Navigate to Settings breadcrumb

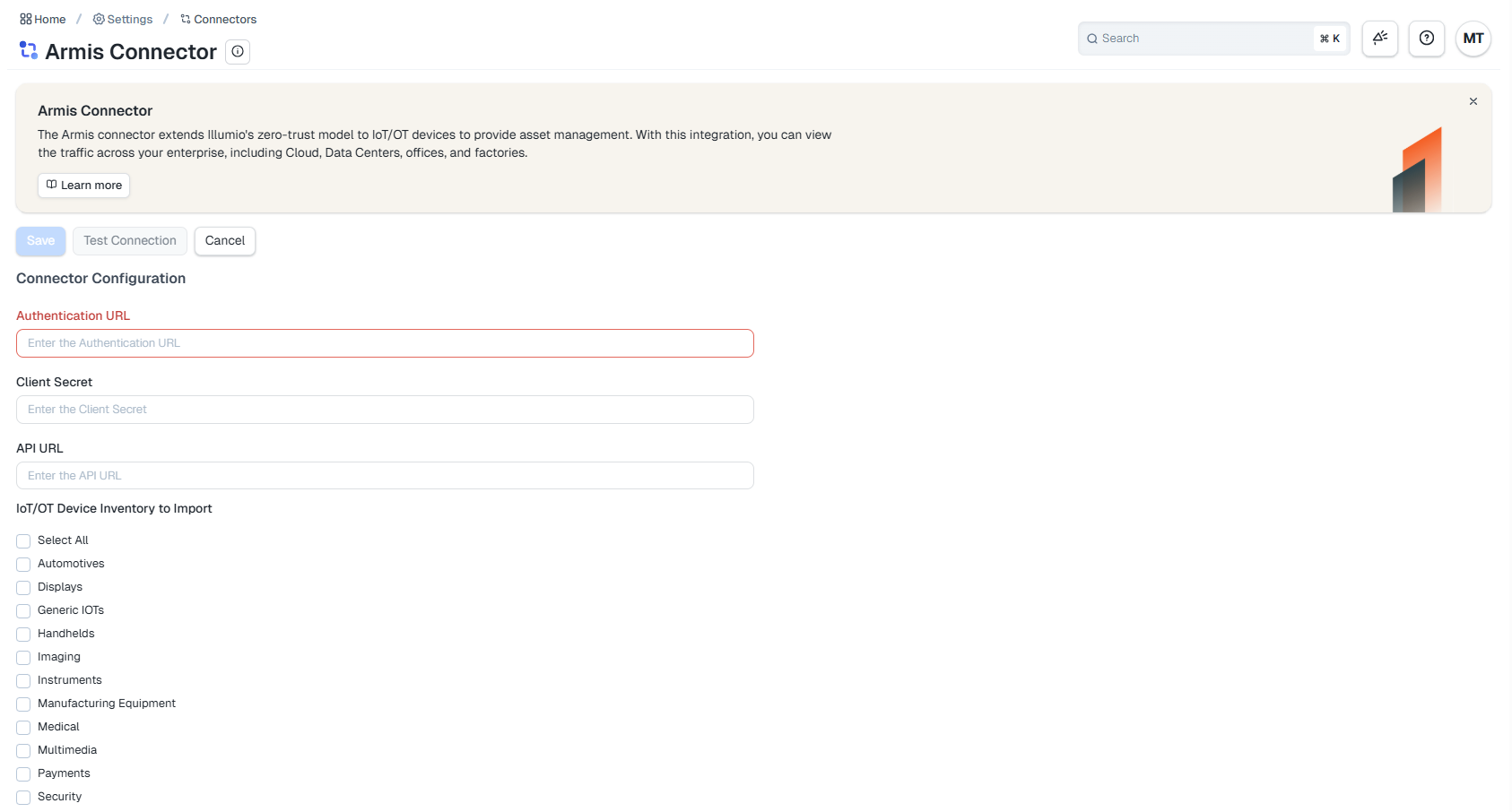(123, 19)
